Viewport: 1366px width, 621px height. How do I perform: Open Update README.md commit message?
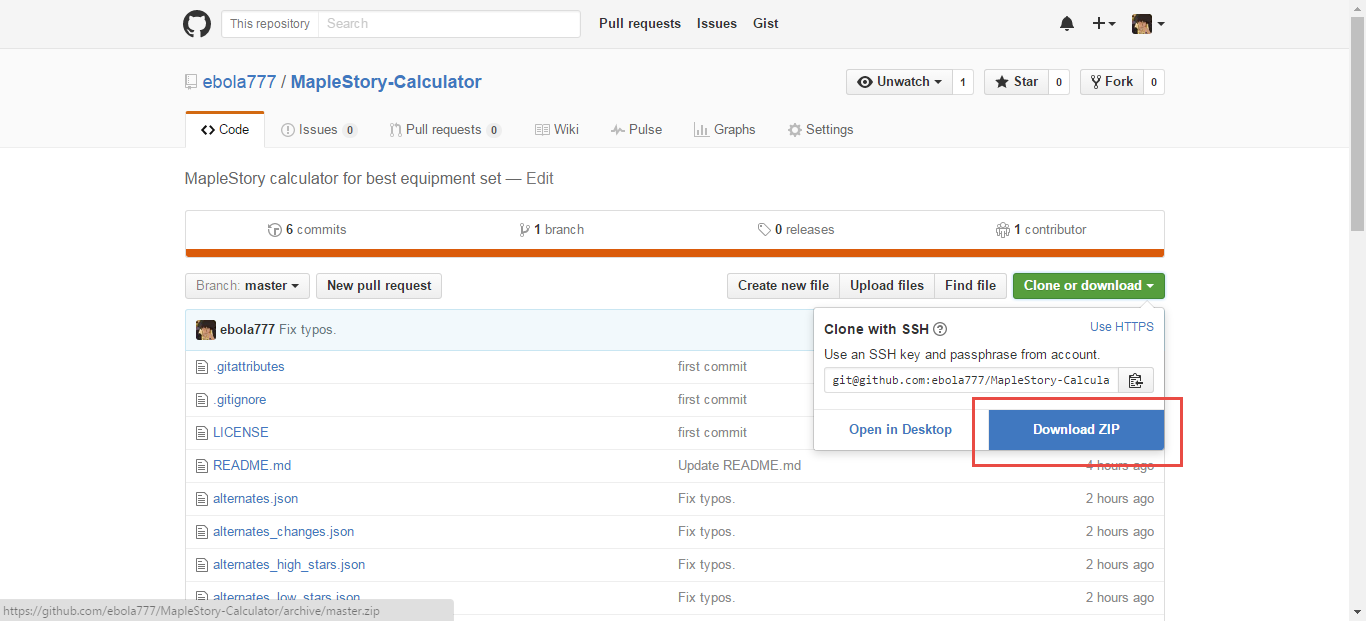(739, 466)
